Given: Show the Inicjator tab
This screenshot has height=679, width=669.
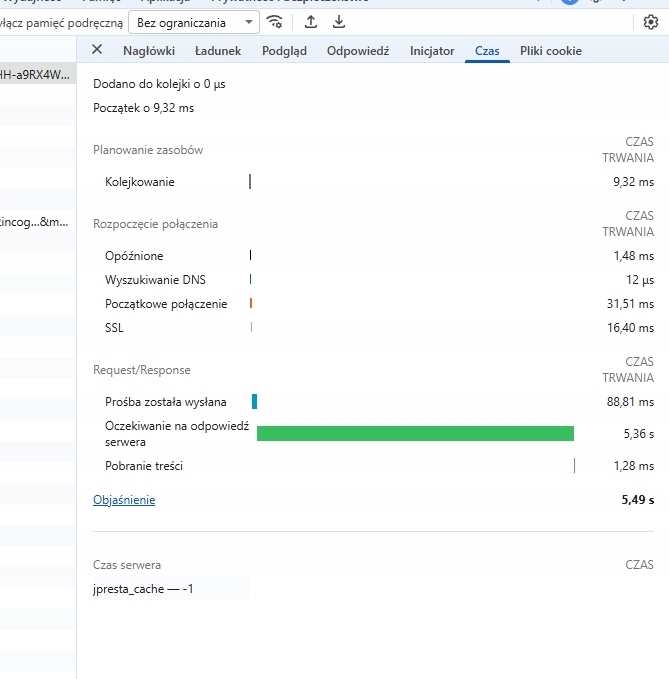Looking at the screenshot, I should click(x=432, y=51).
